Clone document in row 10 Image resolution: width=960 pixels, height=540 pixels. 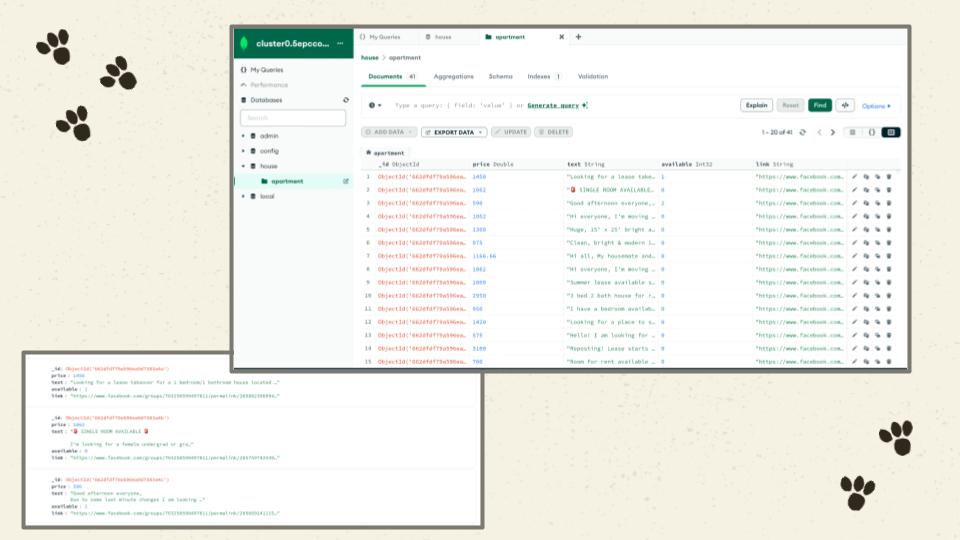(x=878, y=296)
